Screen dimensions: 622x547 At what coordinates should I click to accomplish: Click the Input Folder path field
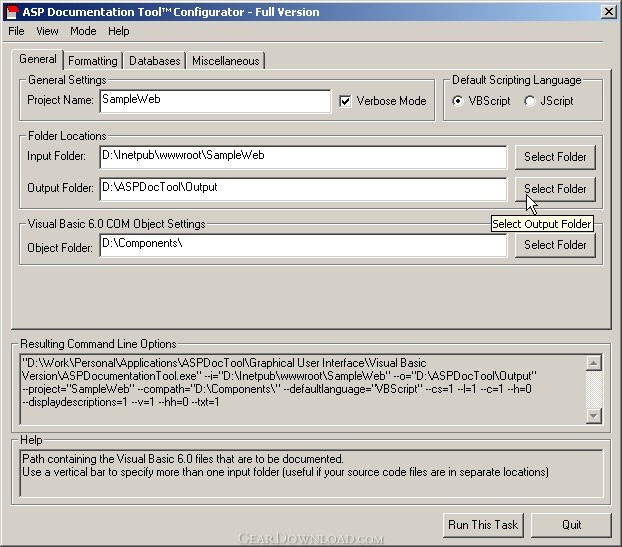point(303,157)
